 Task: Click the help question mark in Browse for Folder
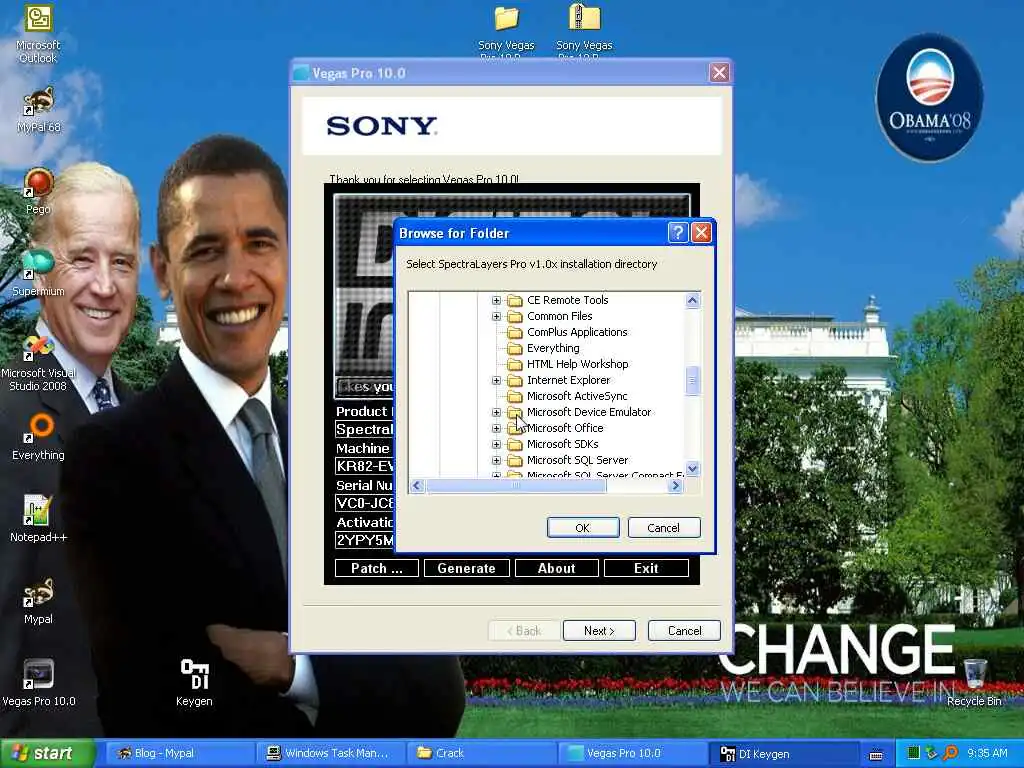tap(678, 232)
